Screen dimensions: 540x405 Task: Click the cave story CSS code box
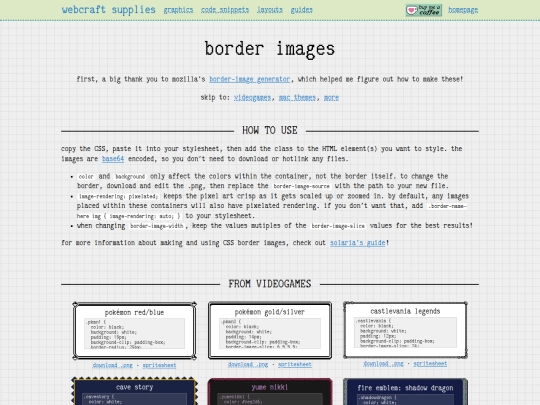point(135,399)
